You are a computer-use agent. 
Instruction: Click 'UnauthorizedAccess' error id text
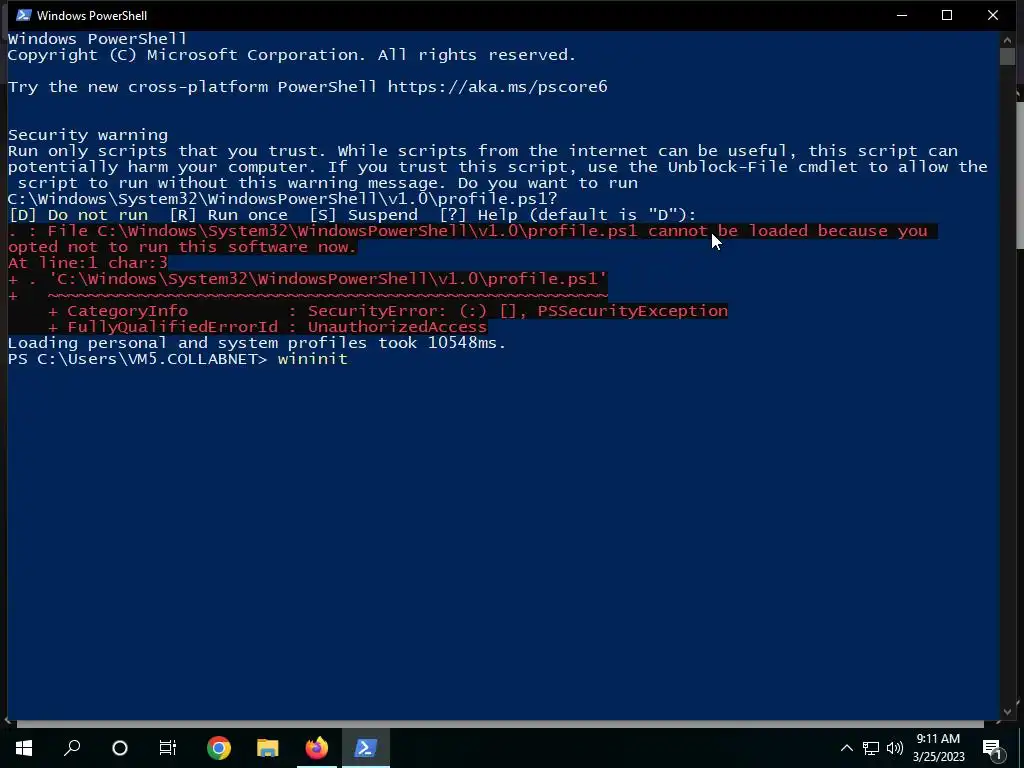click(397, 327)
